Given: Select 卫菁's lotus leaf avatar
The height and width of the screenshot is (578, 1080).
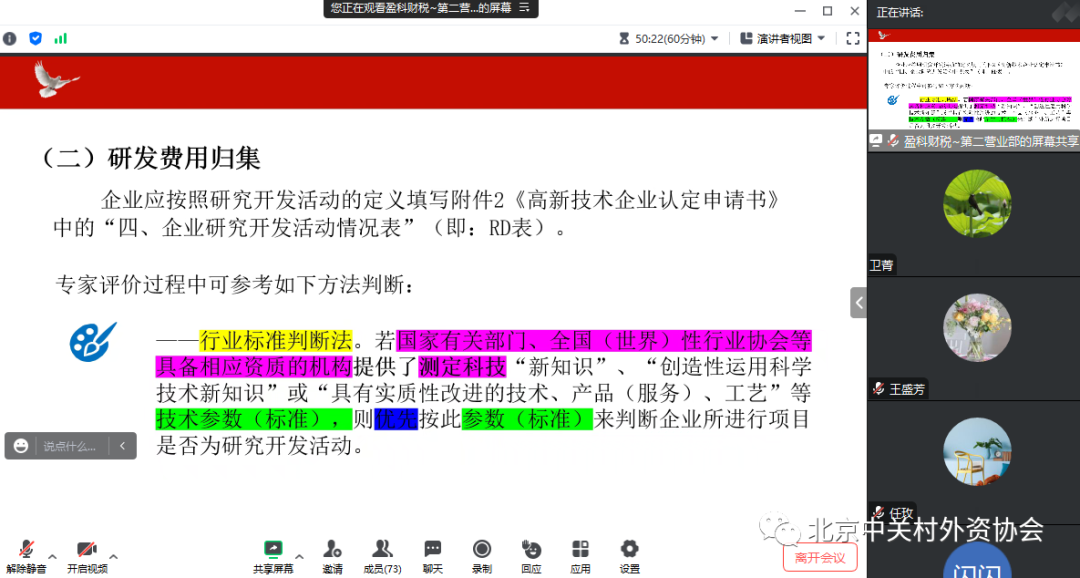Looking at the screenshot, I should pyautogui.click(x=977, y=203).
